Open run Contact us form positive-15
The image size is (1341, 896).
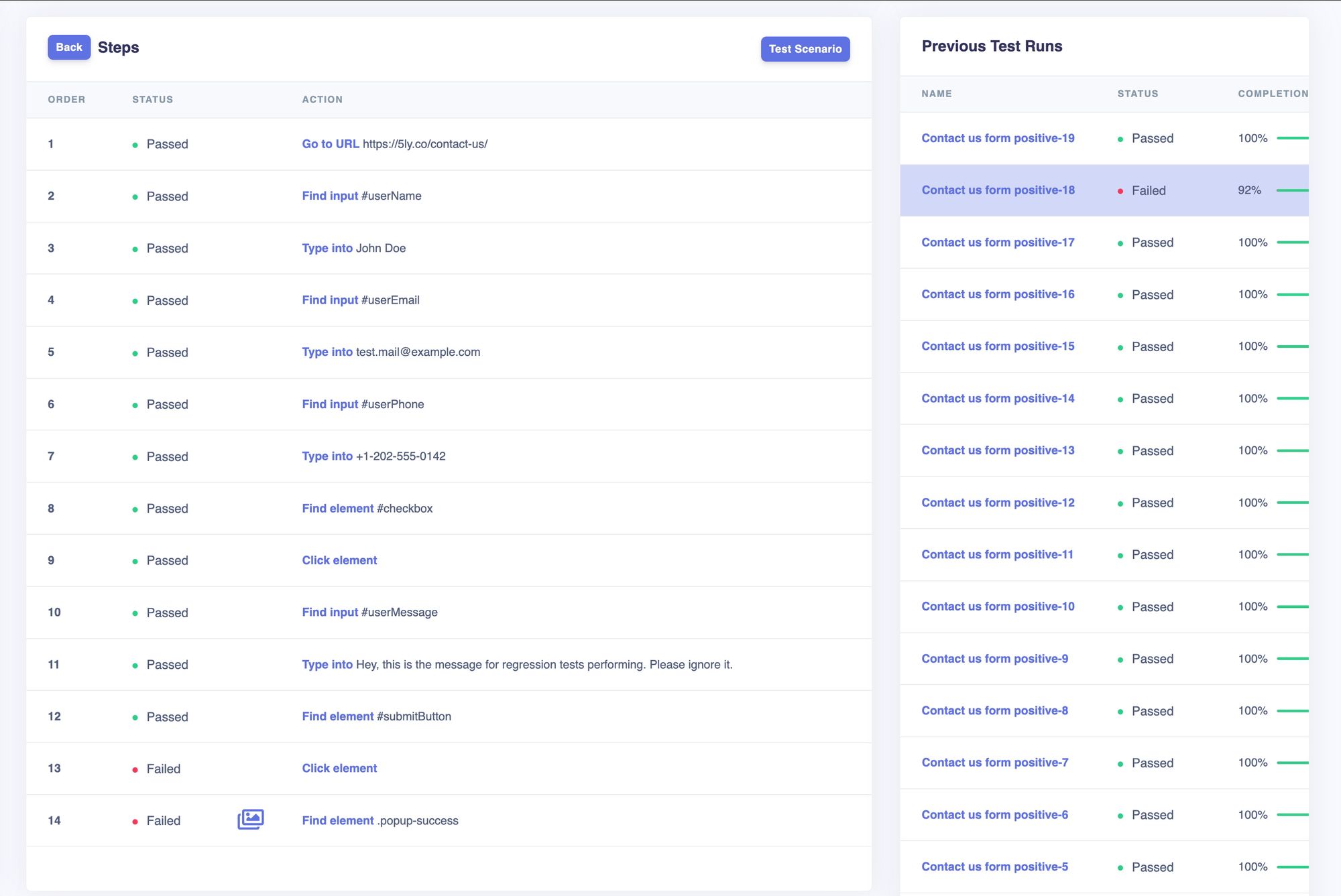[998, 346]
